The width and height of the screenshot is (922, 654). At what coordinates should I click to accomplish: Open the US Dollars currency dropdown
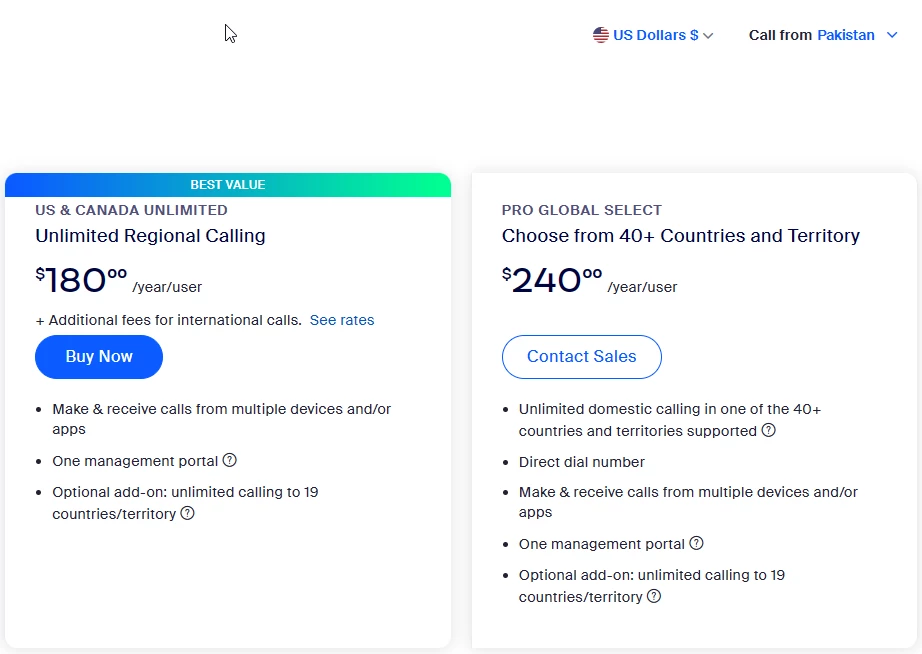655,35
